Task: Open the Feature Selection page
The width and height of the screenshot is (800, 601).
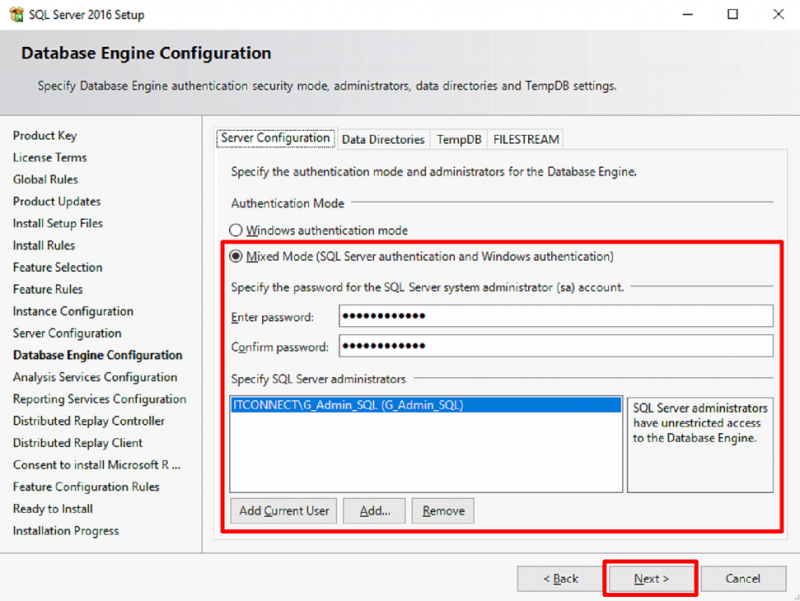Action: pyautogui.click(x=58, y=267)
